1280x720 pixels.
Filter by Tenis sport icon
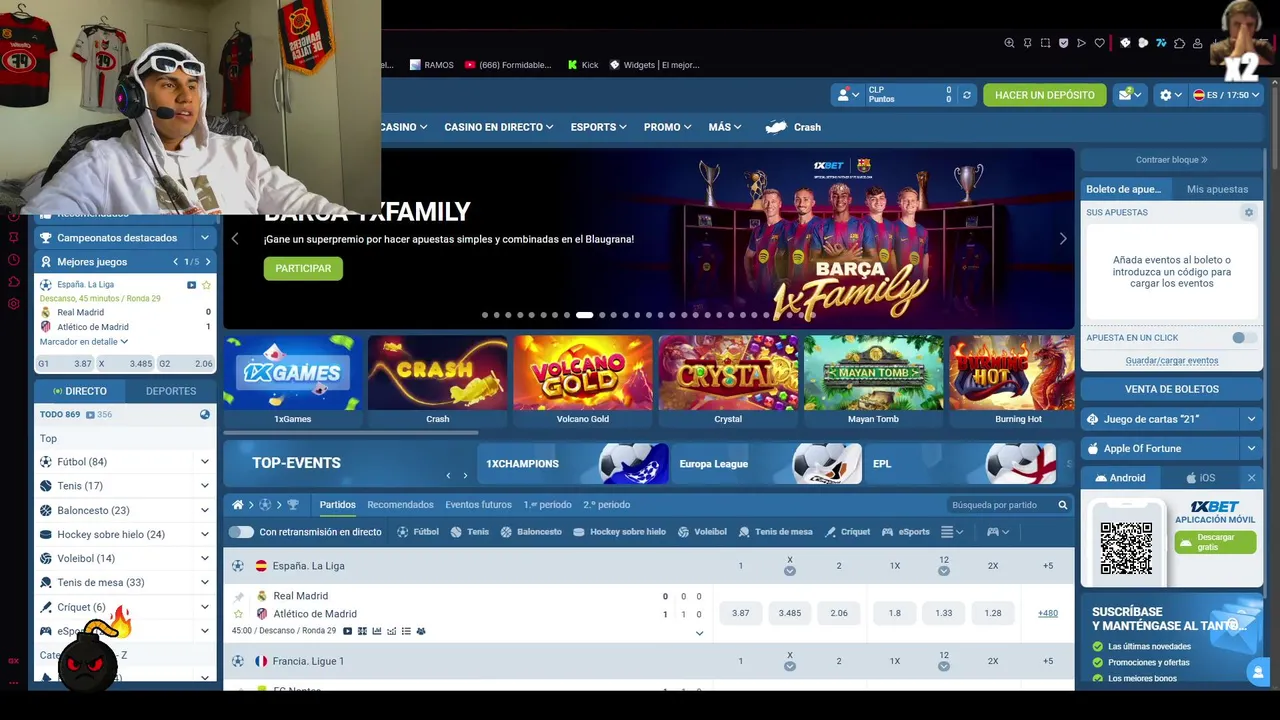469,532
